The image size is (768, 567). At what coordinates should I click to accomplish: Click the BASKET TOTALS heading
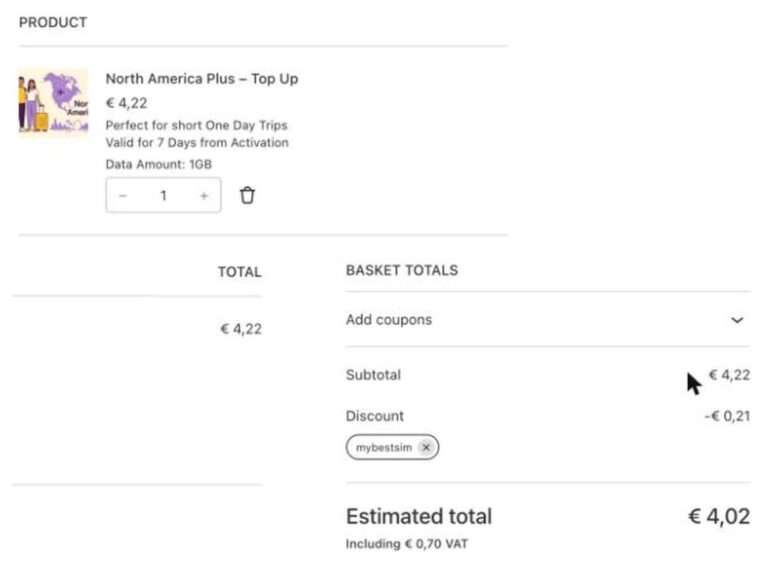pyautogui.click(x=402, y=270)
